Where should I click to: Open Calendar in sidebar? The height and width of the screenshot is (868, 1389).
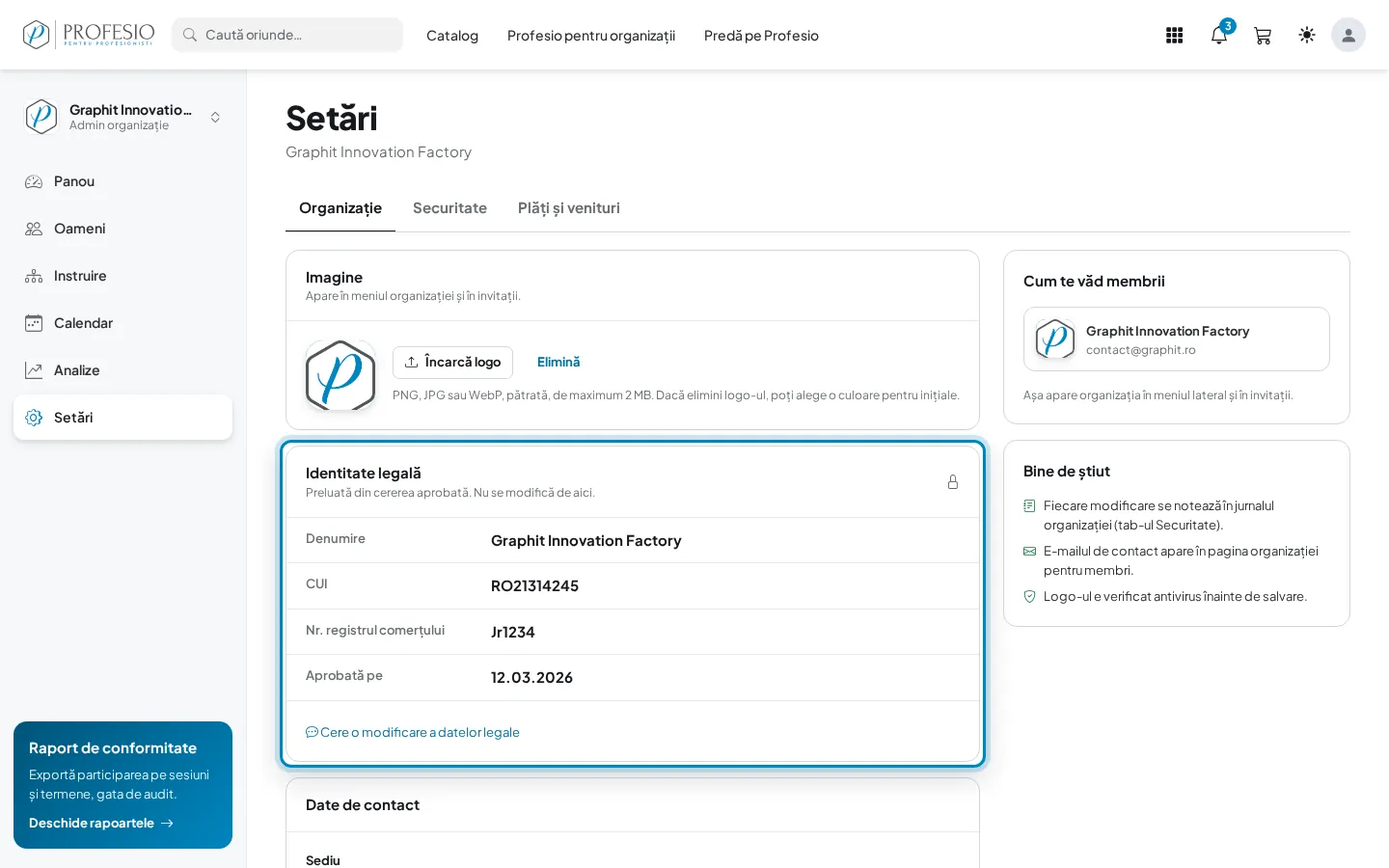[123, 323]
